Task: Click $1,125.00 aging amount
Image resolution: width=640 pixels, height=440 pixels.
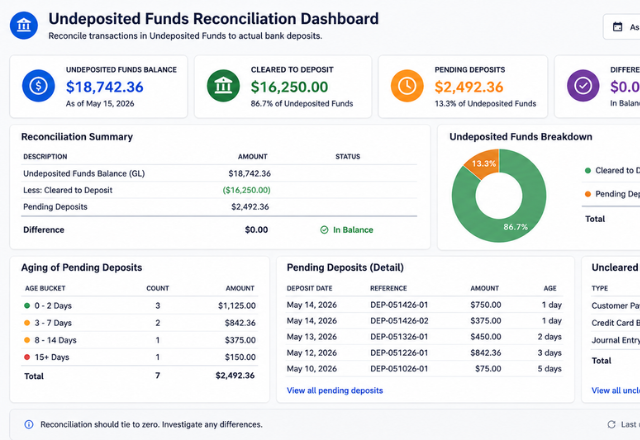Action: pyautogui.click(x=237, y=306)
